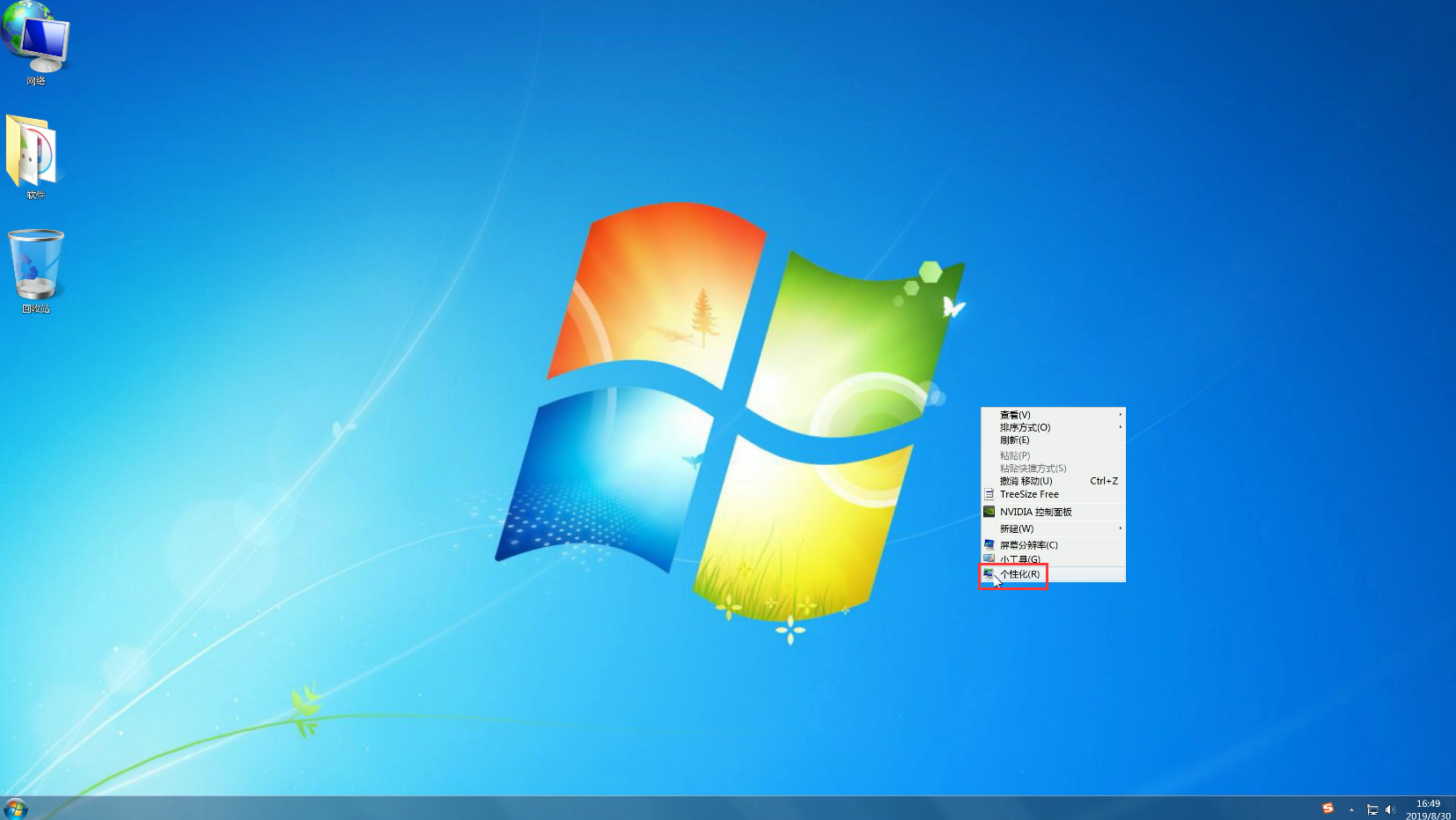Image resolution: width=1456 pixels, height=820 pixels.
Task: Open the network status tray icon
Action: (x=1372, y=809)
